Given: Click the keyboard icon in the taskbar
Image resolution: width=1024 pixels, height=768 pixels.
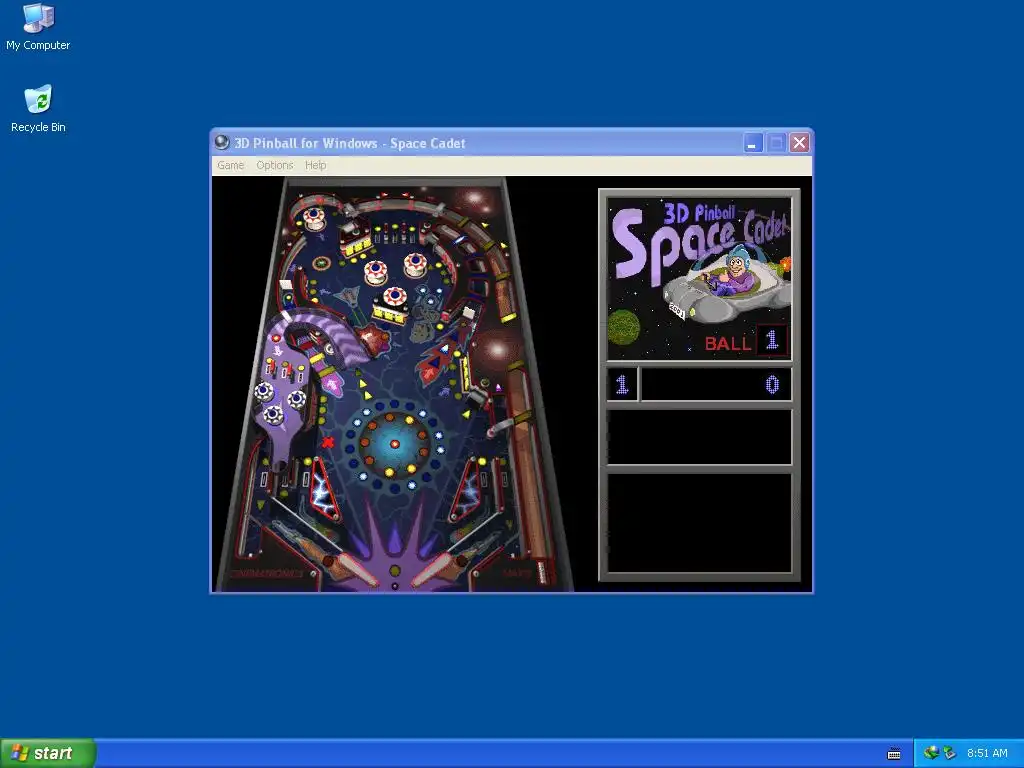Looking at the screenshot, I should coord(894,754).
